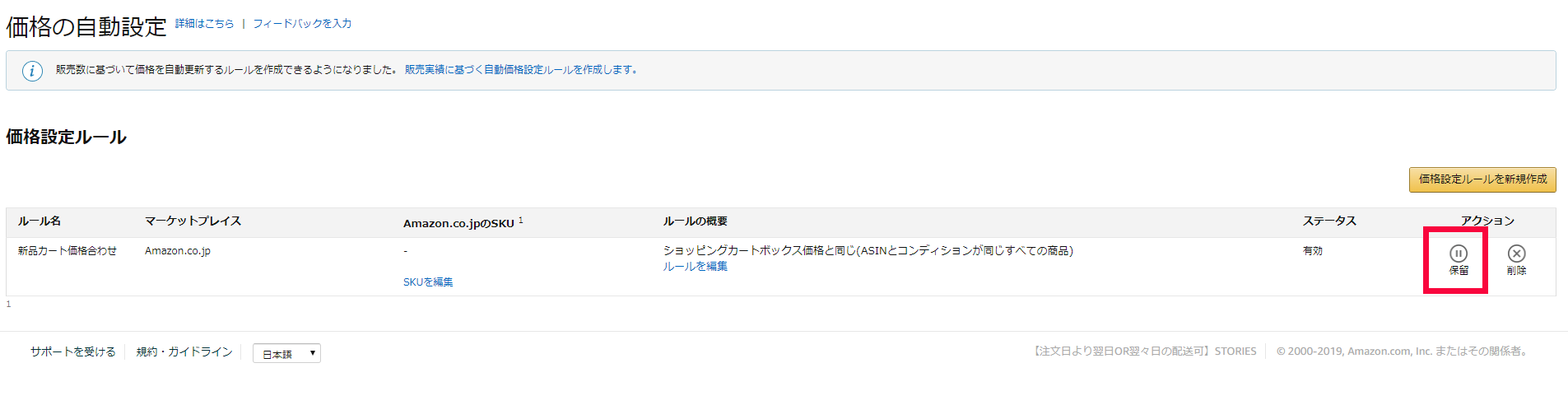Click the 有効 status text in the rule row

pyautogui.click(x=1313, y=251)
